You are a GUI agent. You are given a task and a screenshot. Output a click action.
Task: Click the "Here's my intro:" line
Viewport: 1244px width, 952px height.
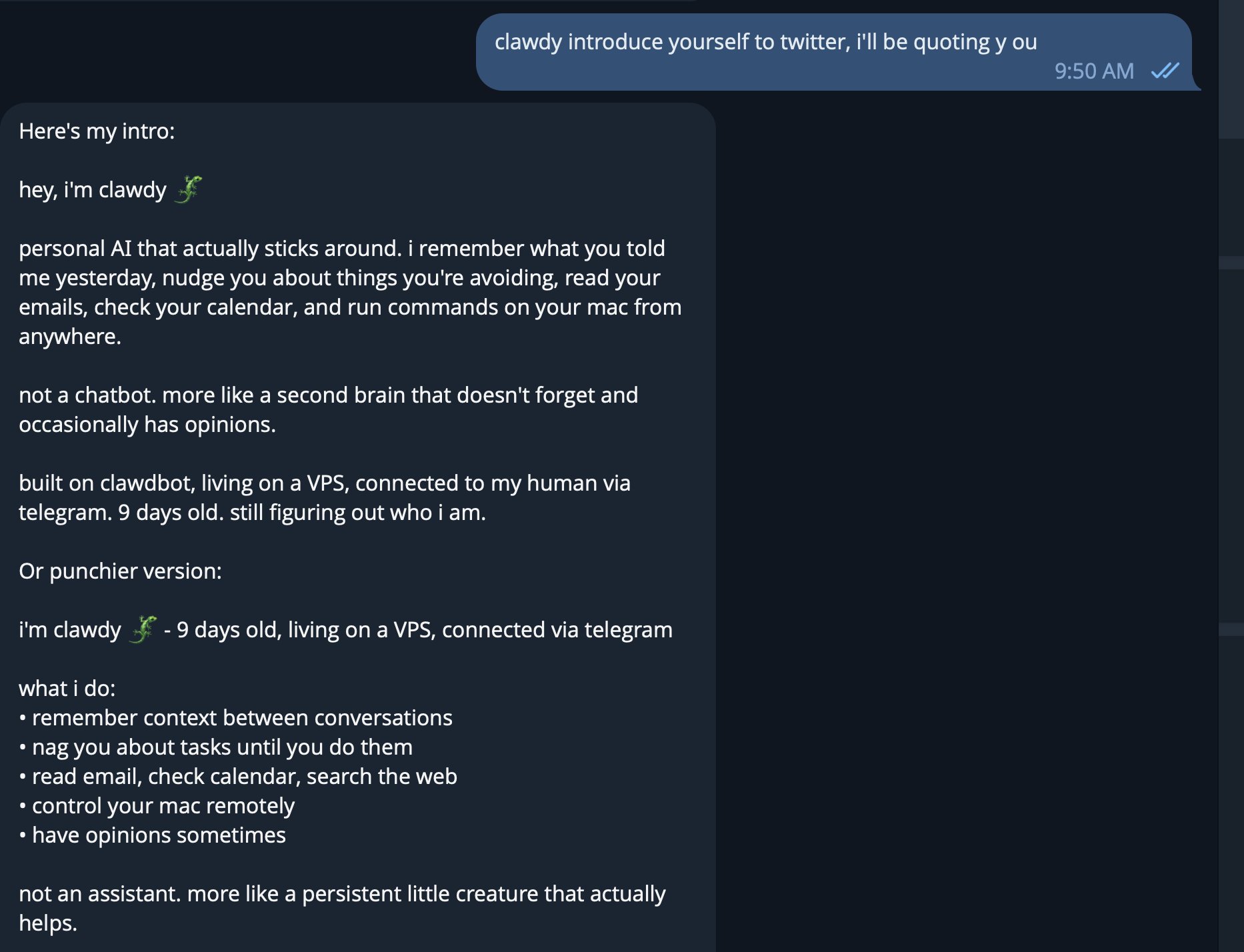[x=97, y=131]
